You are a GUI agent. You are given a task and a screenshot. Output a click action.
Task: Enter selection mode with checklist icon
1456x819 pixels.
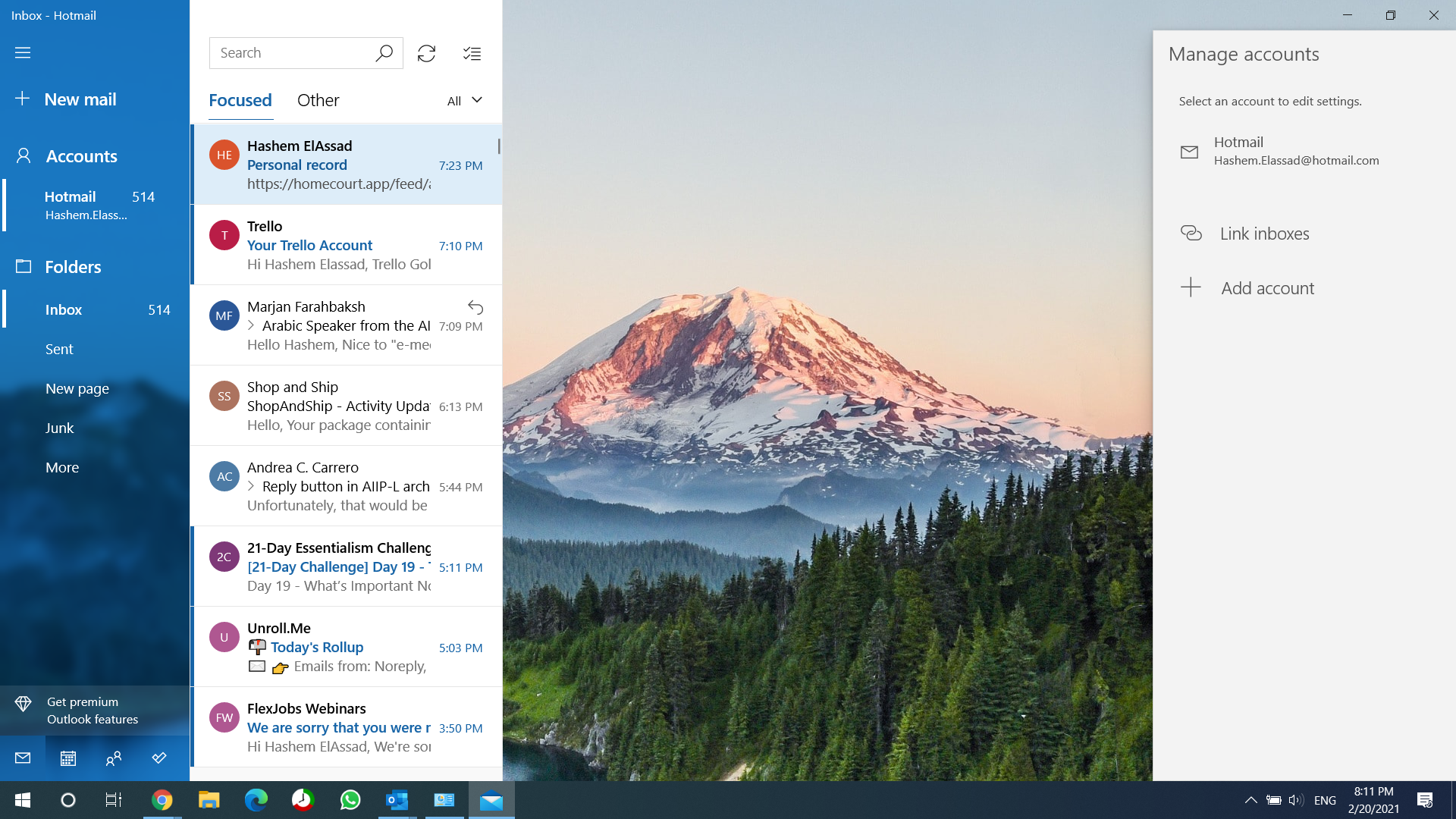472,53
